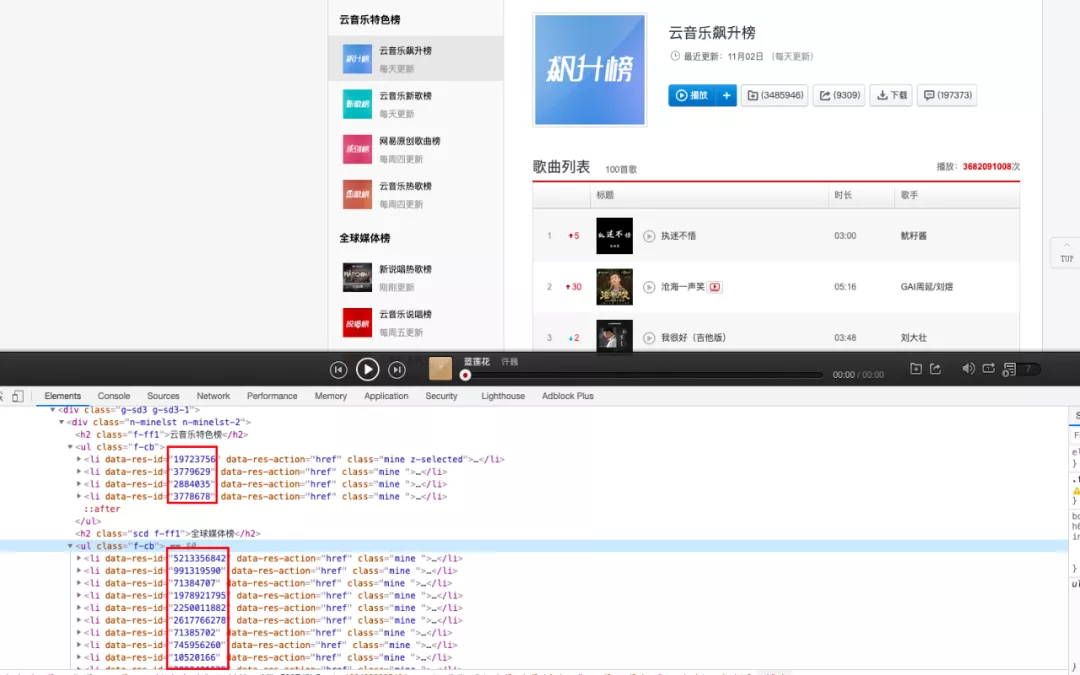Screen dimensions: 1080x675
Task: Open the volume control speaker icon
Action: tap(968, 368)
